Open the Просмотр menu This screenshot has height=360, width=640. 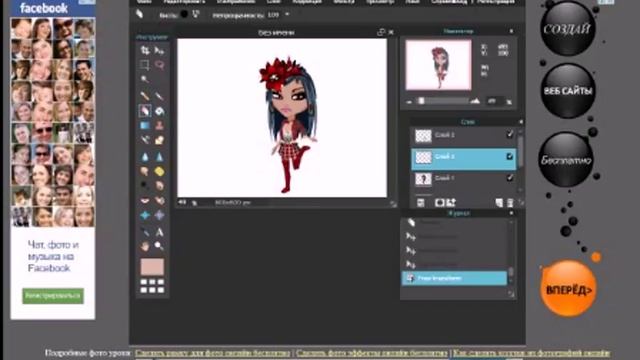point(380,2)
